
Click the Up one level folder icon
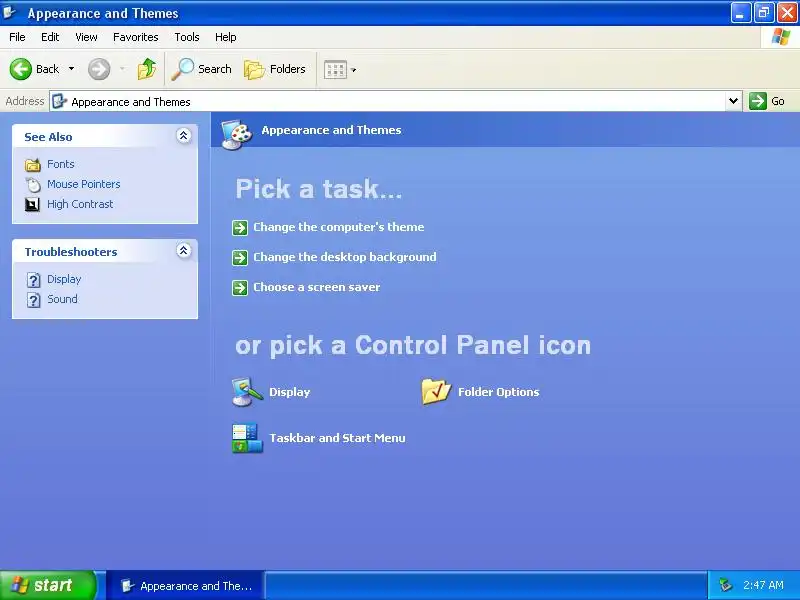tap(147, 69)
